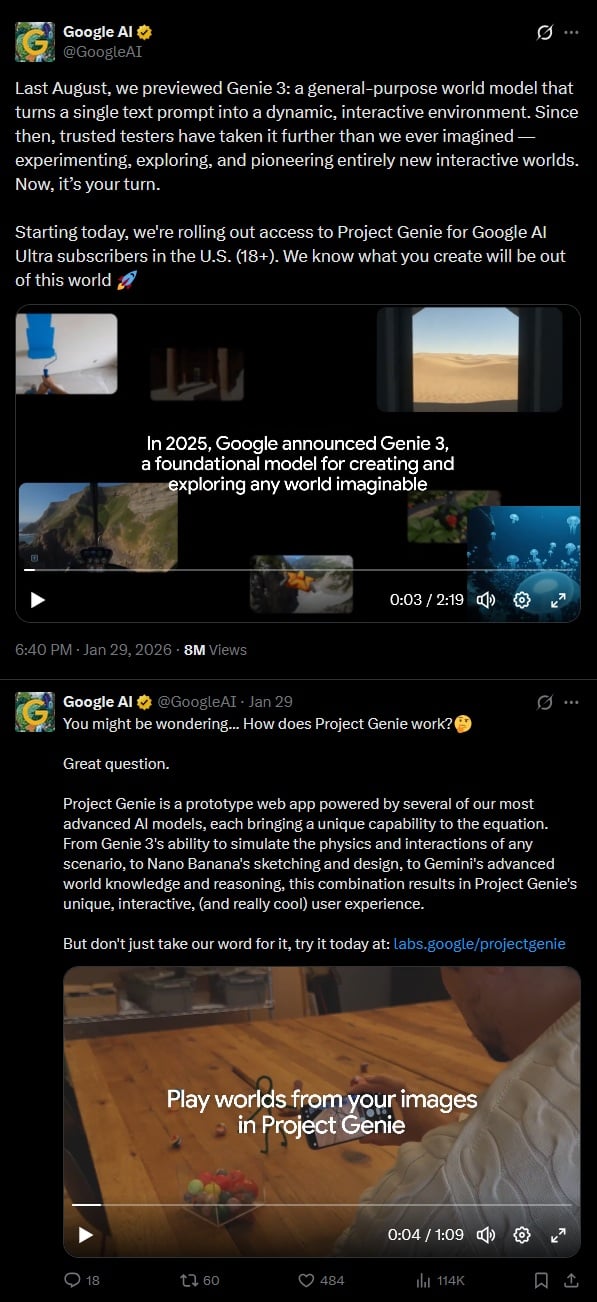This screenshot has height=1302, width=597.
Task: Reply using the comment icon with 18
Action: coord(81,1280)
